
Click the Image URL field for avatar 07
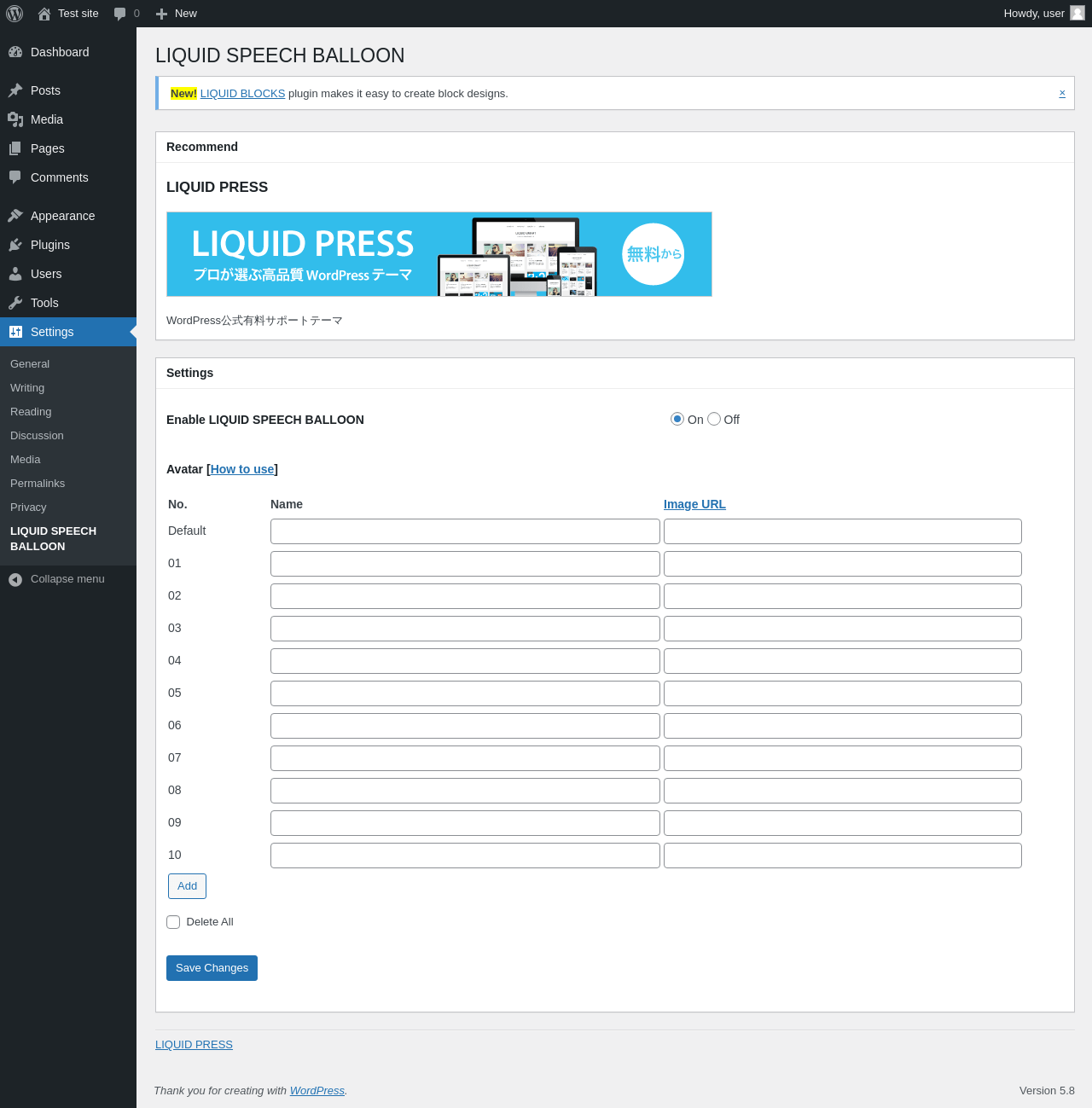(x=843, y=758)
